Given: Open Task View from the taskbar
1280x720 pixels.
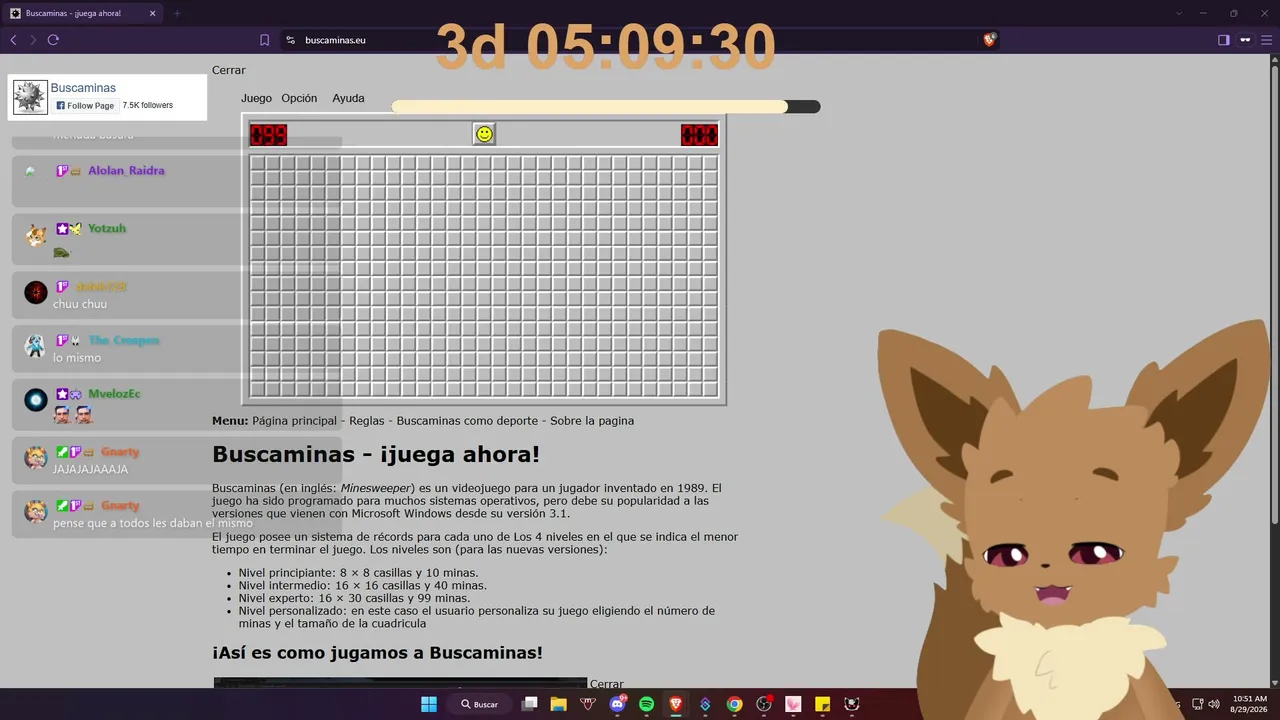Looking at the screenshot, I should pos(530,704).
